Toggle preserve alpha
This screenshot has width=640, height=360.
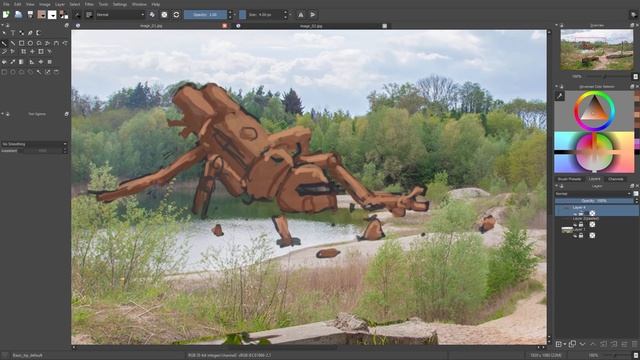(x=164, y=14)
